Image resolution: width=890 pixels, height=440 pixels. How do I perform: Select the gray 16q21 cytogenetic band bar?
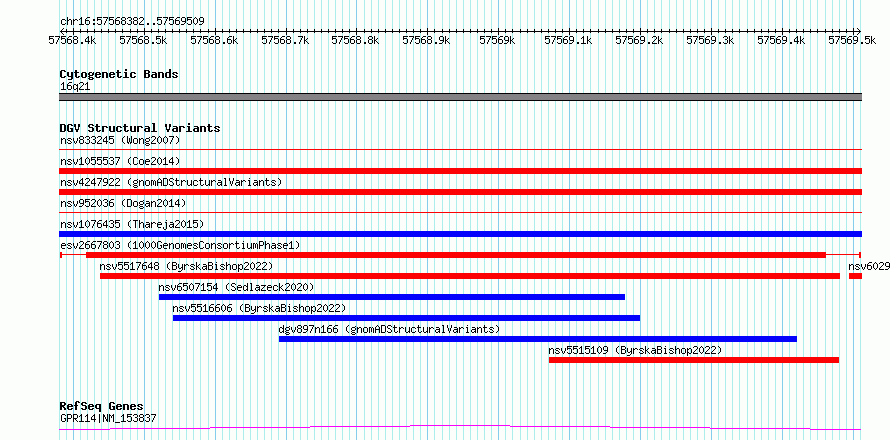460,97
